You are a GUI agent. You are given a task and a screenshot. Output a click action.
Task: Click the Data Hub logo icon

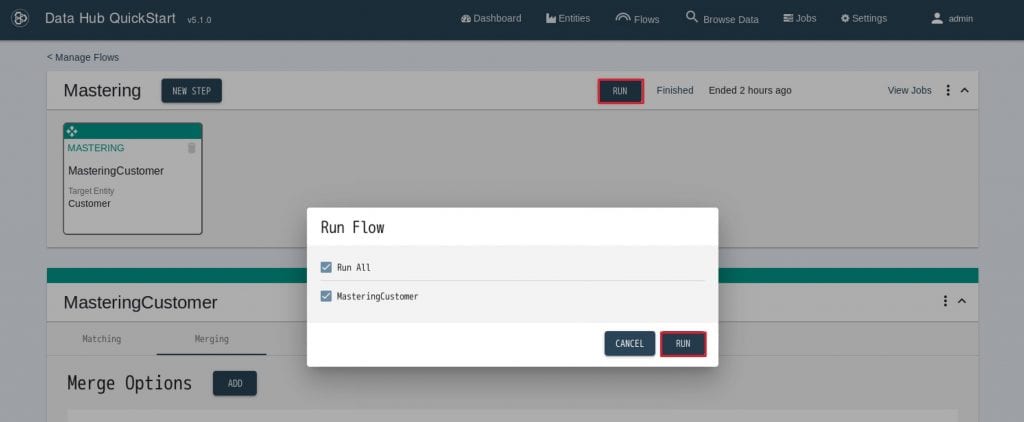tap(20, 19)
